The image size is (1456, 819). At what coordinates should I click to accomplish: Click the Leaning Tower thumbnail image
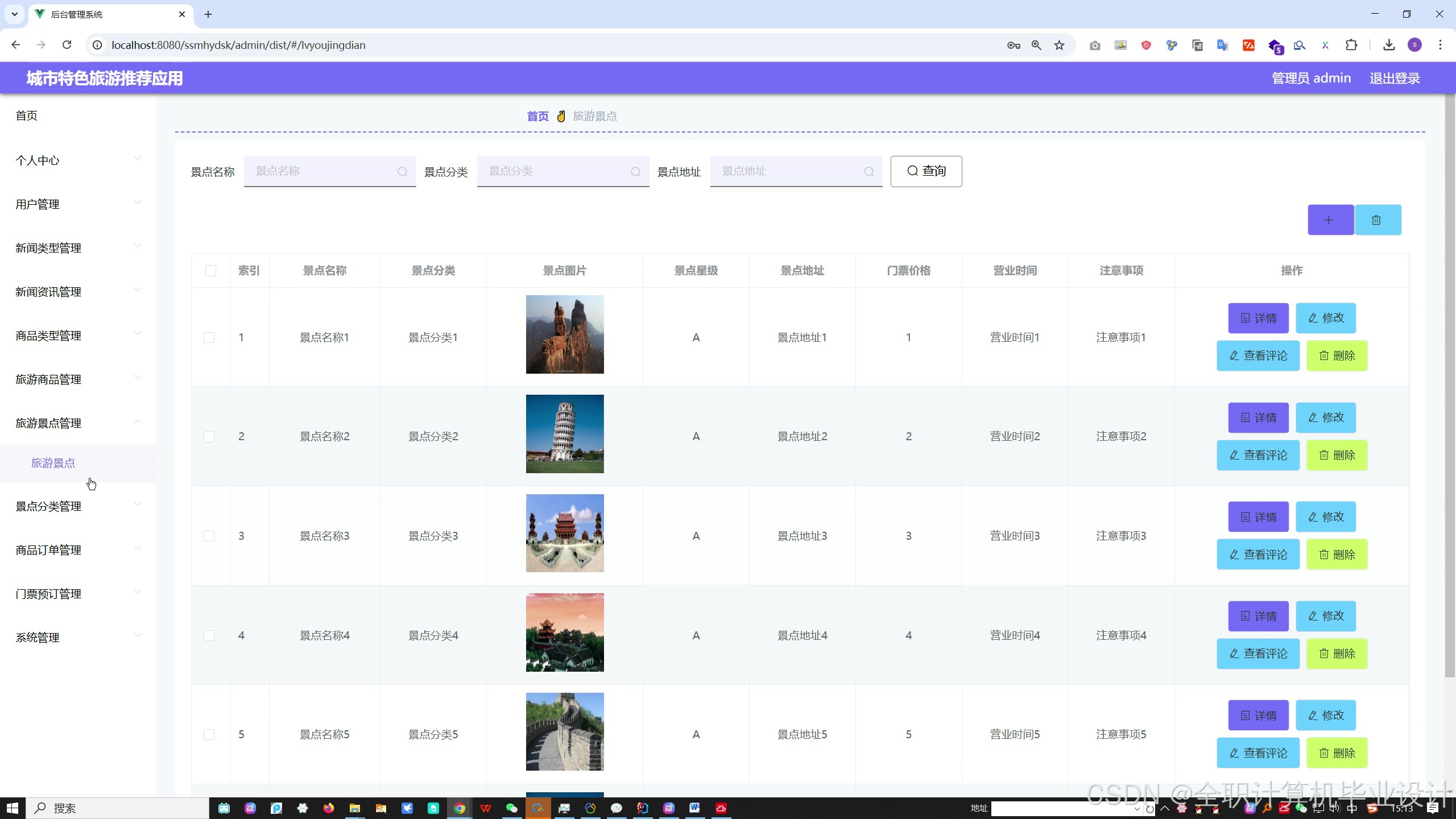pyautogui.click(x=564, y=434)
